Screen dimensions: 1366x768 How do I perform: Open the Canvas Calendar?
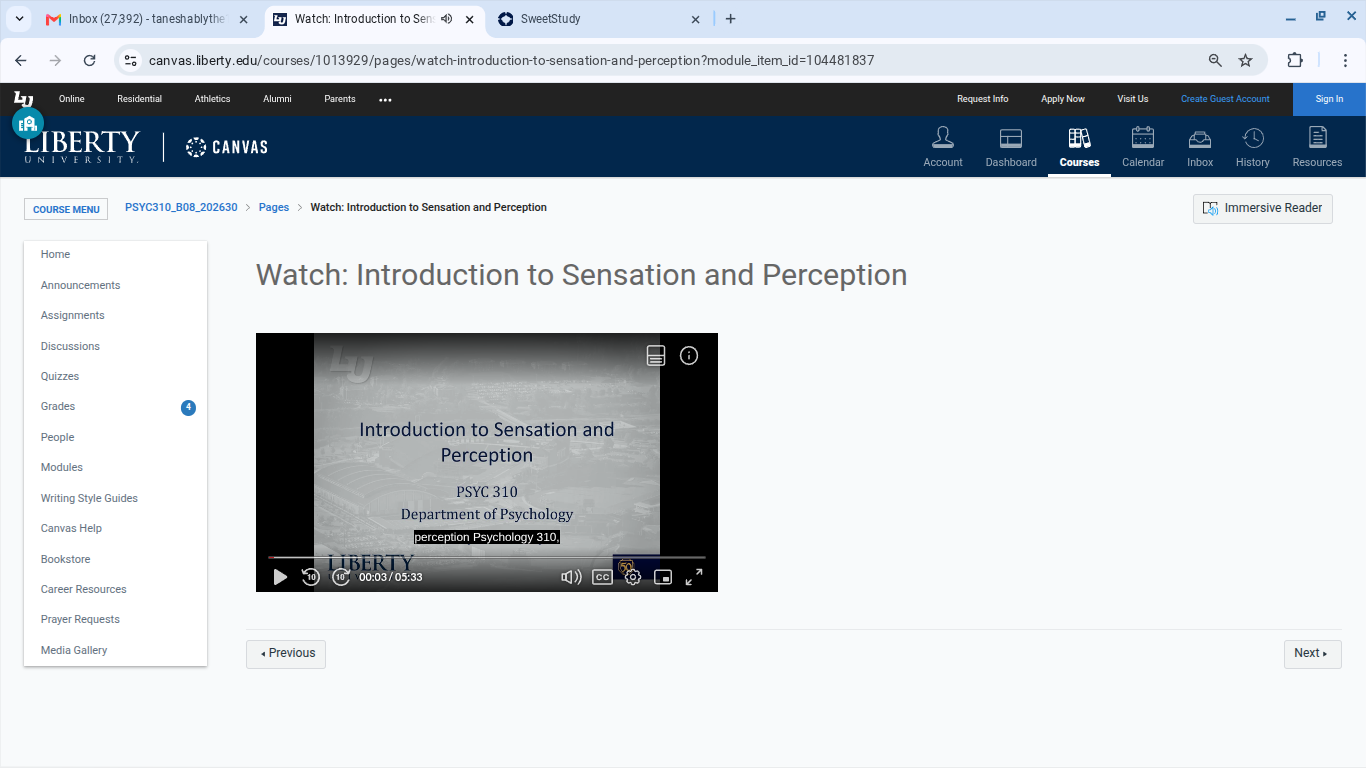click(1143, 146)
